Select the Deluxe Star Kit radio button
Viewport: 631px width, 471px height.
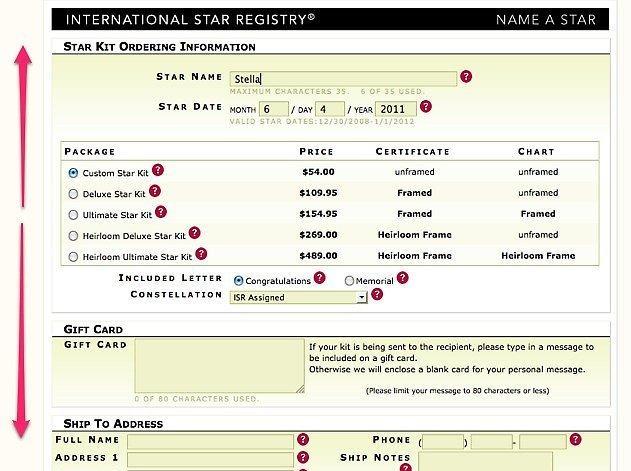73,194
